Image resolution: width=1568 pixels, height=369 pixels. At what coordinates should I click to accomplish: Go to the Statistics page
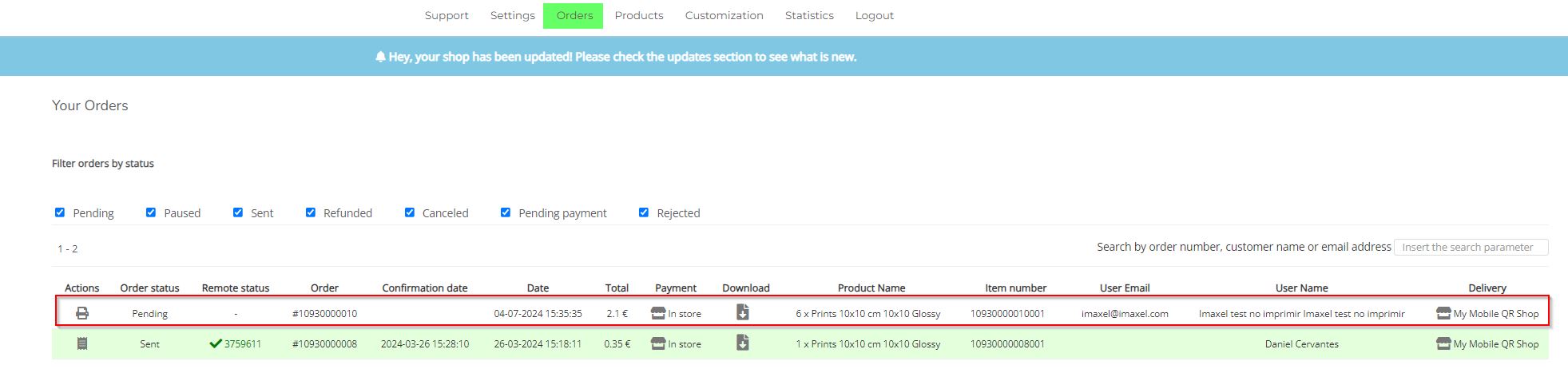[809, 15]
